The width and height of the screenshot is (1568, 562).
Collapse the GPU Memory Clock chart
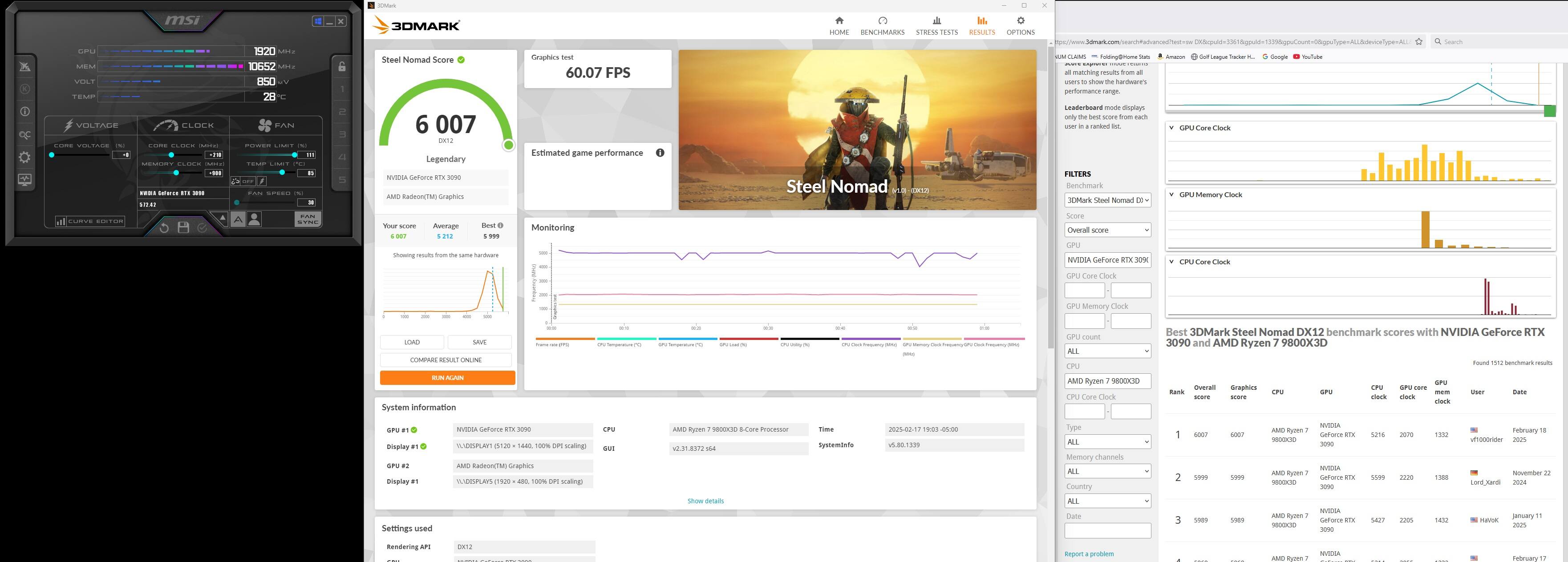1171,195
